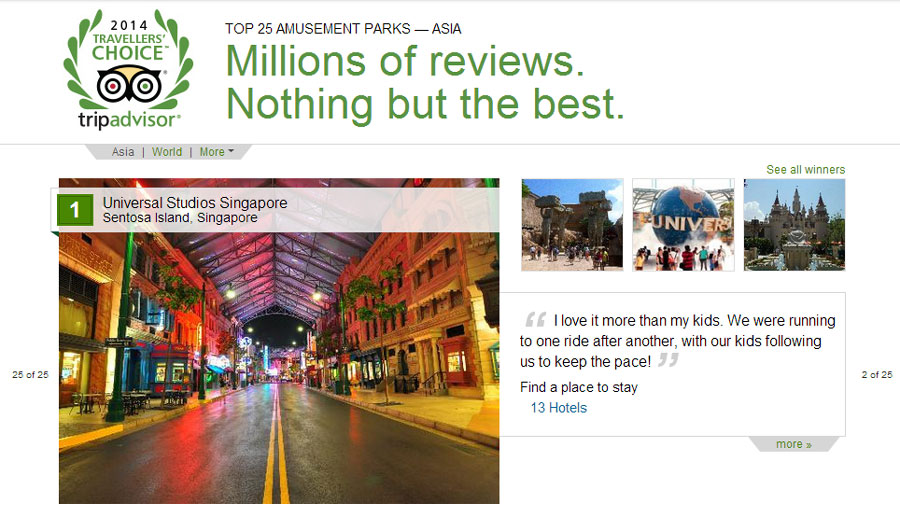Screen dimensions: 900x517
Task: Expand the More dropdown menu
Action: coord(216,152)
